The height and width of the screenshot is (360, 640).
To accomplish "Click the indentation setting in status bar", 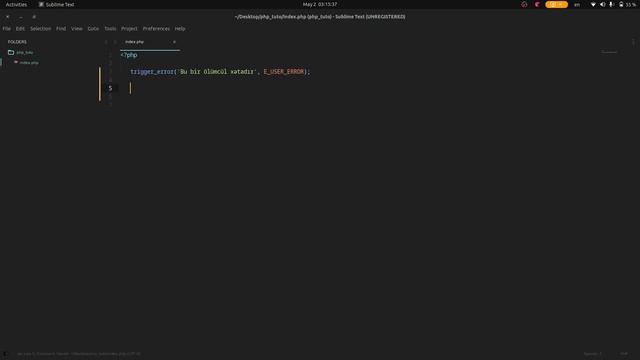I will click(x=593, y=354).
